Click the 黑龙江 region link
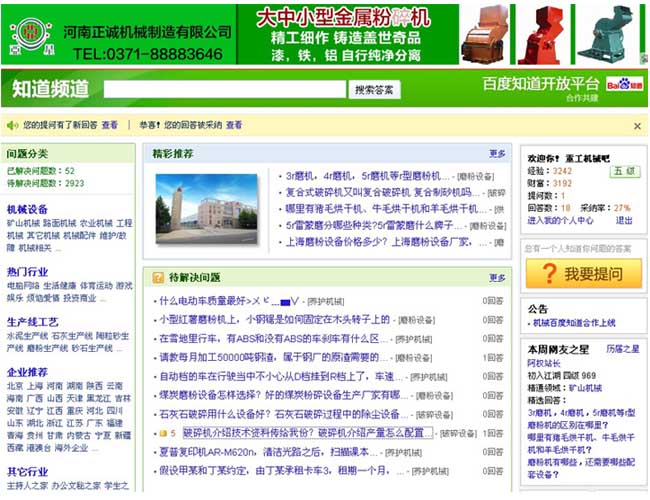 tap(98, 398)
